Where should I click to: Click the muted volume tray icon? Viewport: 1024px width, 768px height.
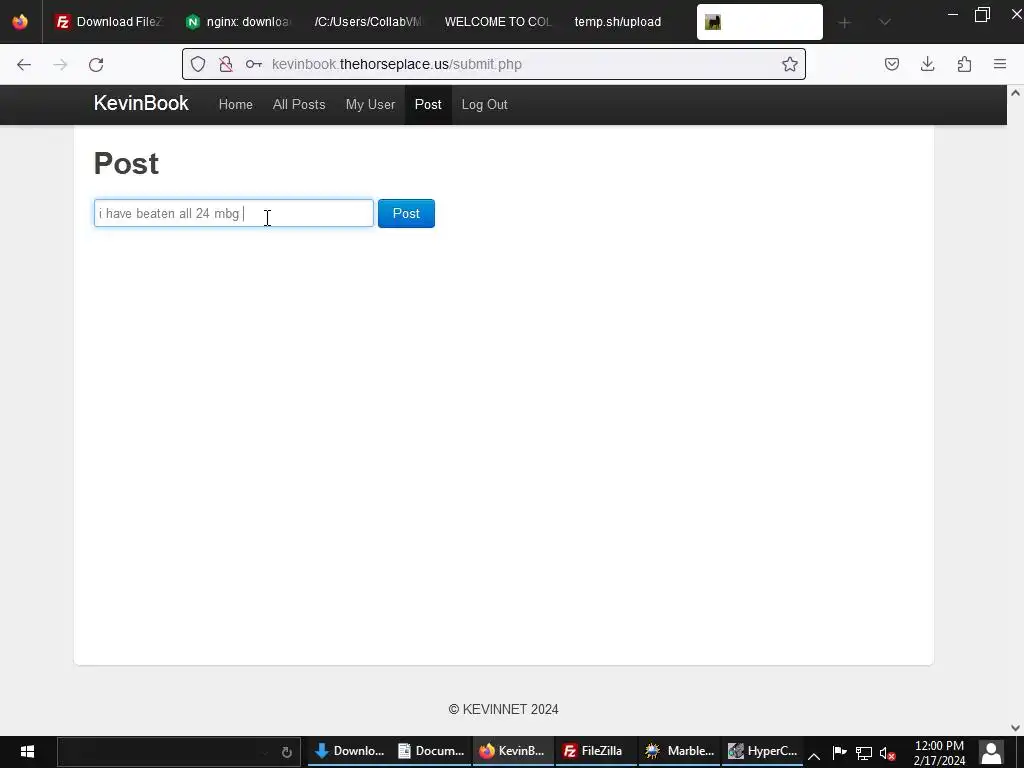[888, 754]
